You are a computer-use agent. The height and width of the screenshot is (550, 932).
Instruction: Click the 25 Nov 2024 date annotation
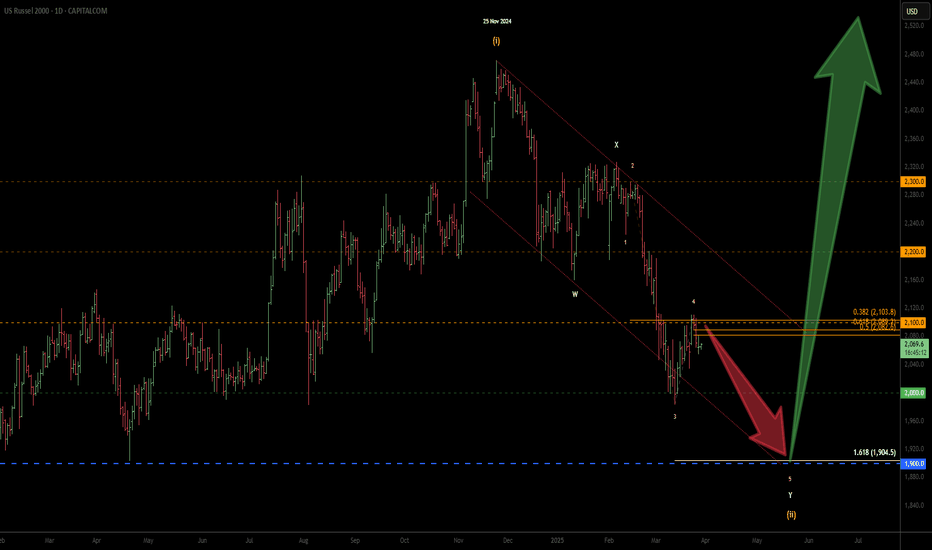click(497, 21)
